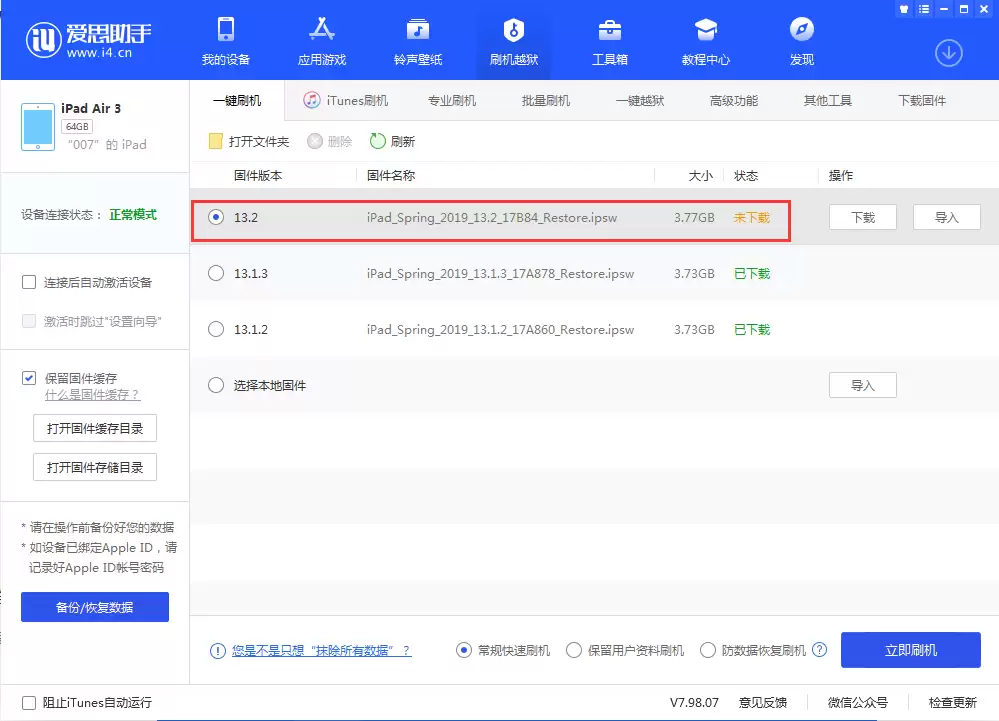999x721 pixels.
Task: Open the title bar list menu icon
Action: (x=924, y=9)
